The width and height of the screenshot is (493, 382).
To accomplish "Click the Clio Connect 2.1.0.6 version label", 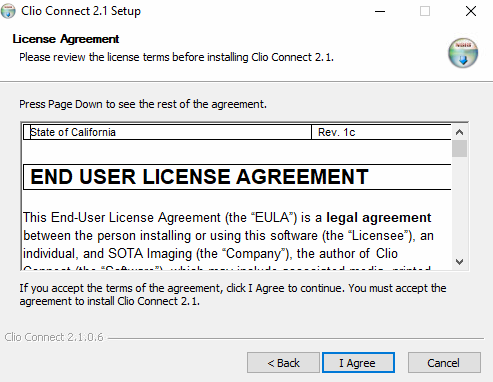I will [54, 337].
